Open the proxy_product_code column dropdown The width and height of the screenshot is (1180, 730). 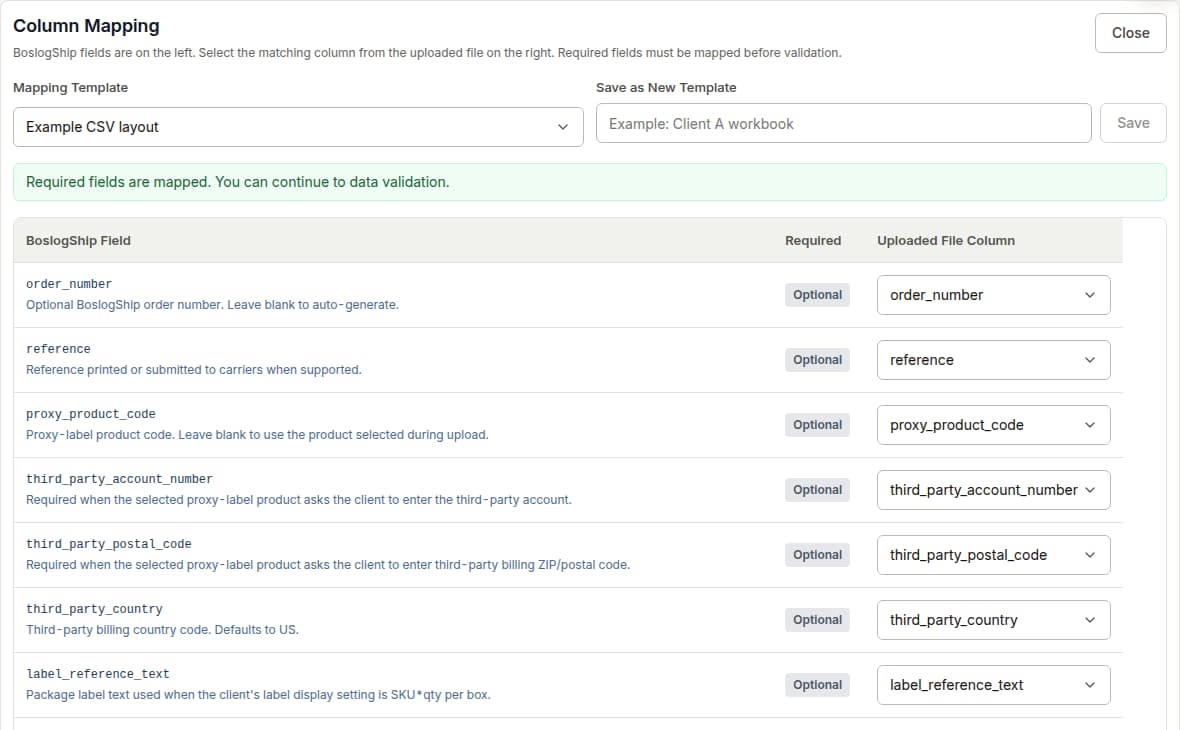pyautogui.click(x=993, y=425)
